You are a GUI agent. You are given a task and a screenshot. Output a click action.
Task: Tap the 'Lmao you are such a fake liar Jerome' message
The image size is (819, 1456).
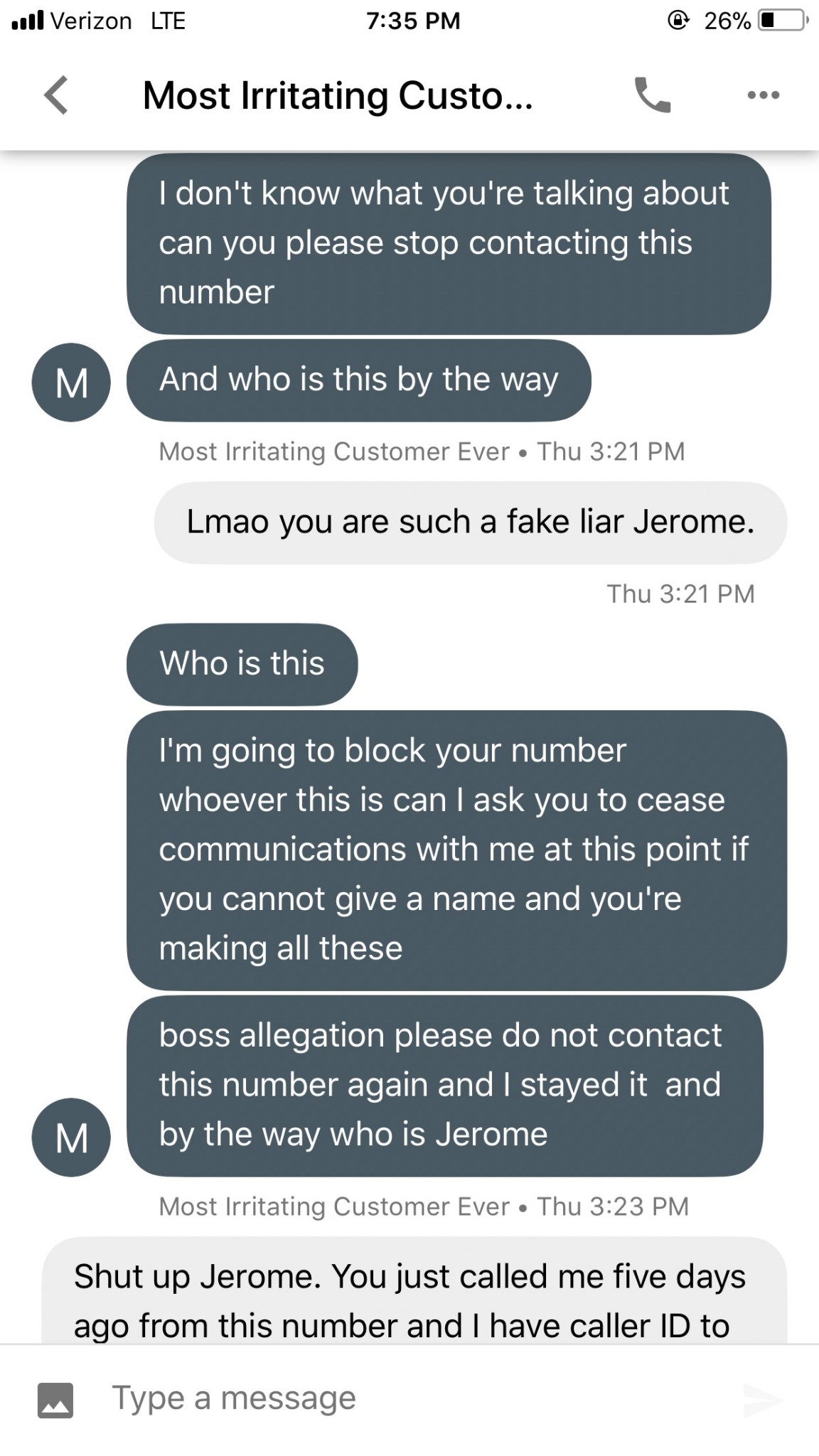point(470,523)
